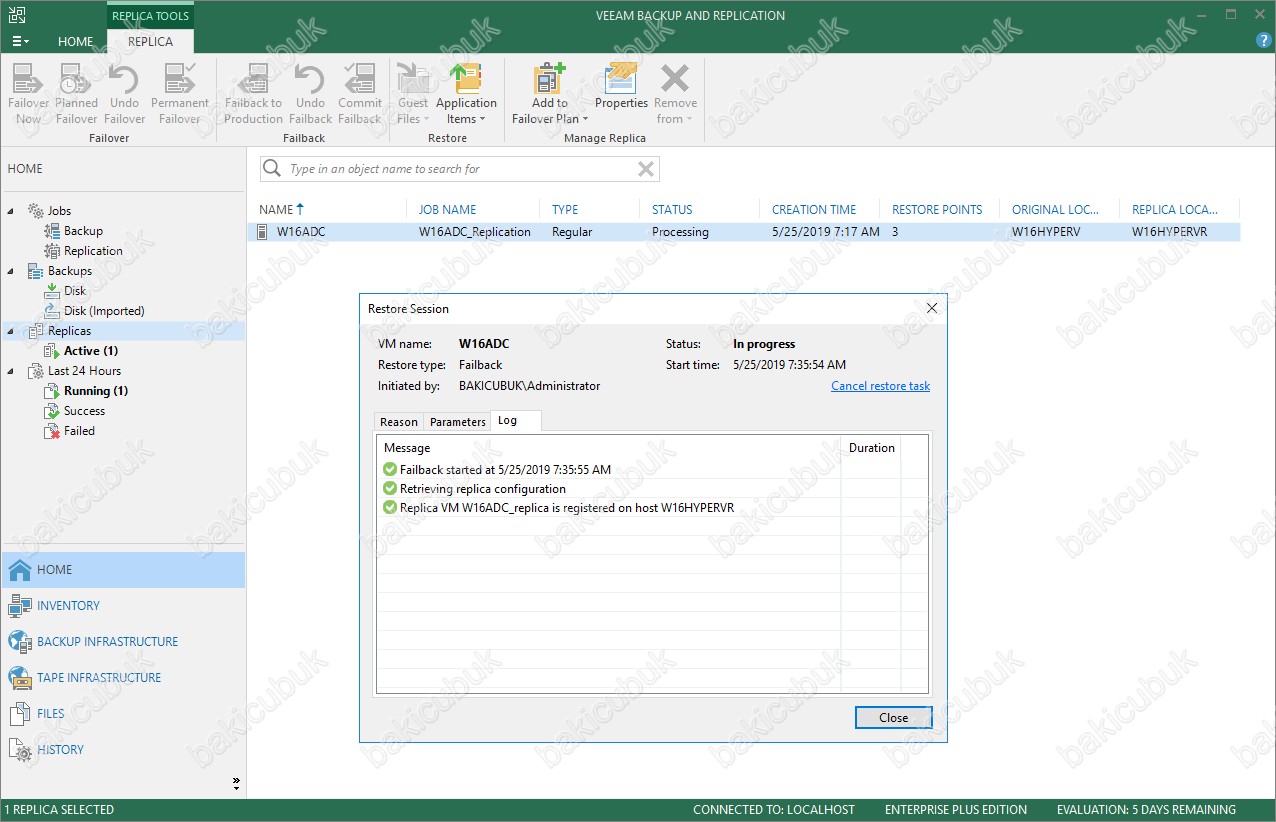This screenshot has width=1276, height=822.
Task: Open the main hamburger menu
Action: click(20, 41)
